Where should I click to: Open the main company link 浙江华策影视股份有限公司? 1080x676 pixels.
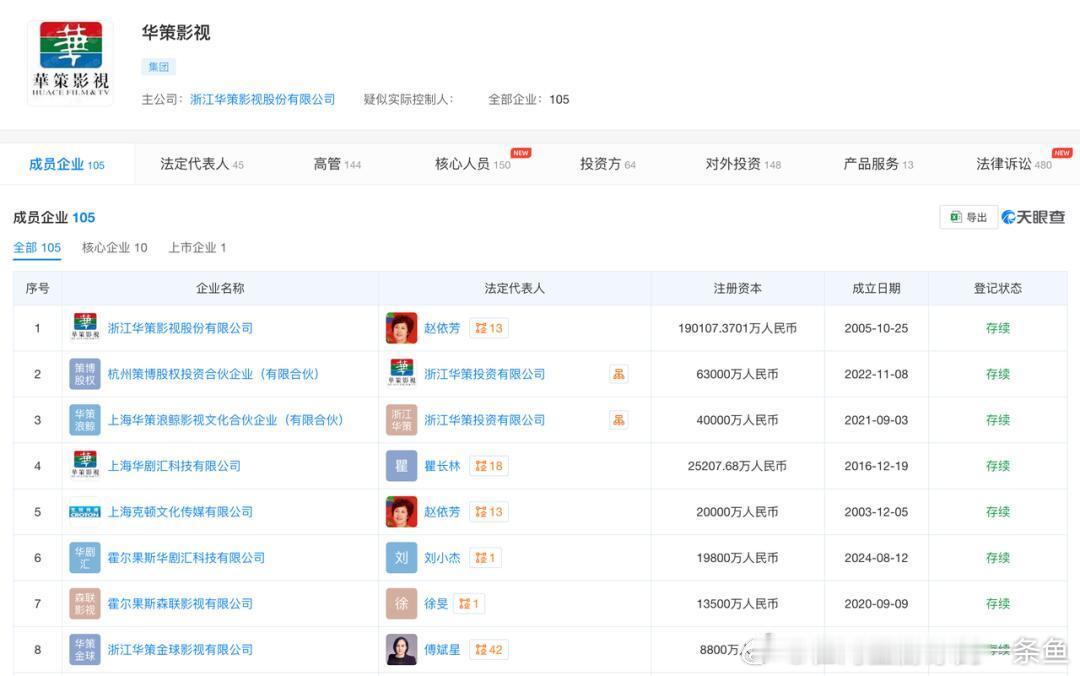click(262, 99)
